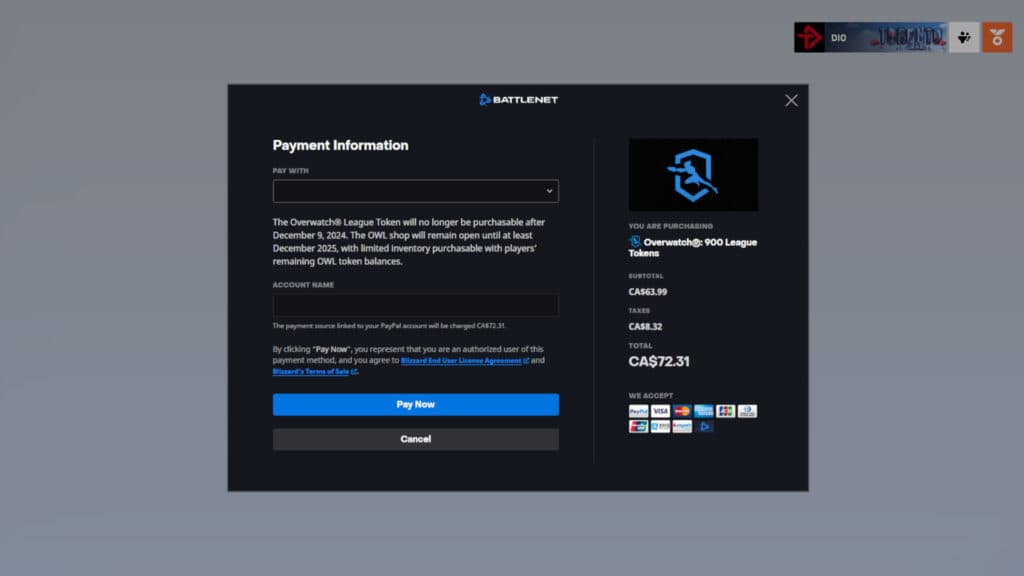Click the orange trophy icon in the top bar
The width and height of the screenshot is (1024, 576).
pos(996,37)
